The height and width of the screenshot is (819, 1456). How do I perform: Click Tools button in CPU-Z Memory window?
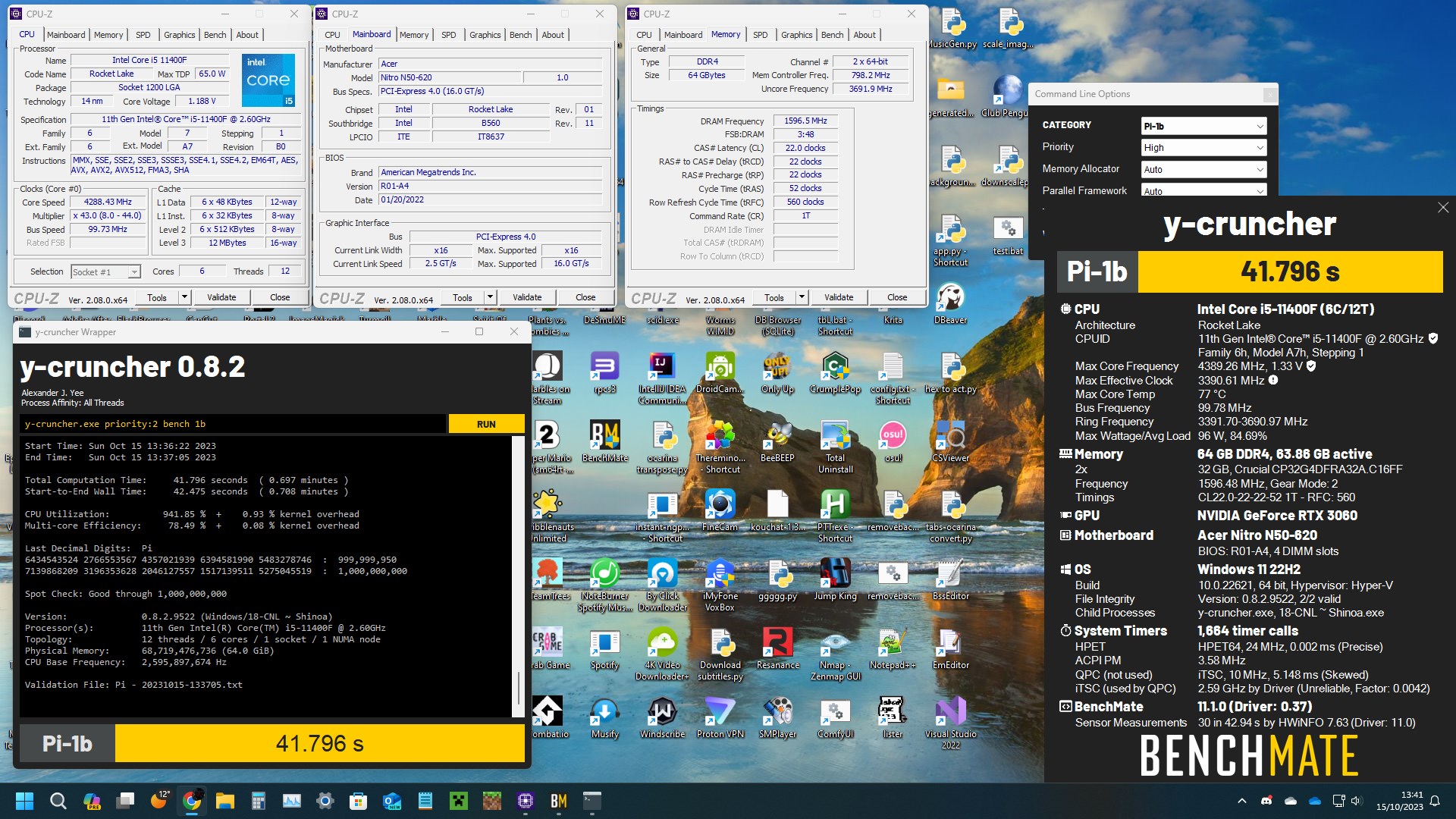click(x=774, y=297)
